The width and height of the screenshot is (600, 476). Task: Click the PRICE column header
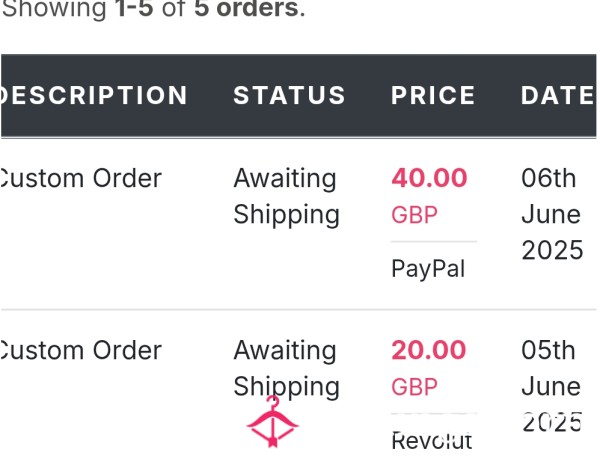tap(433, 95)
